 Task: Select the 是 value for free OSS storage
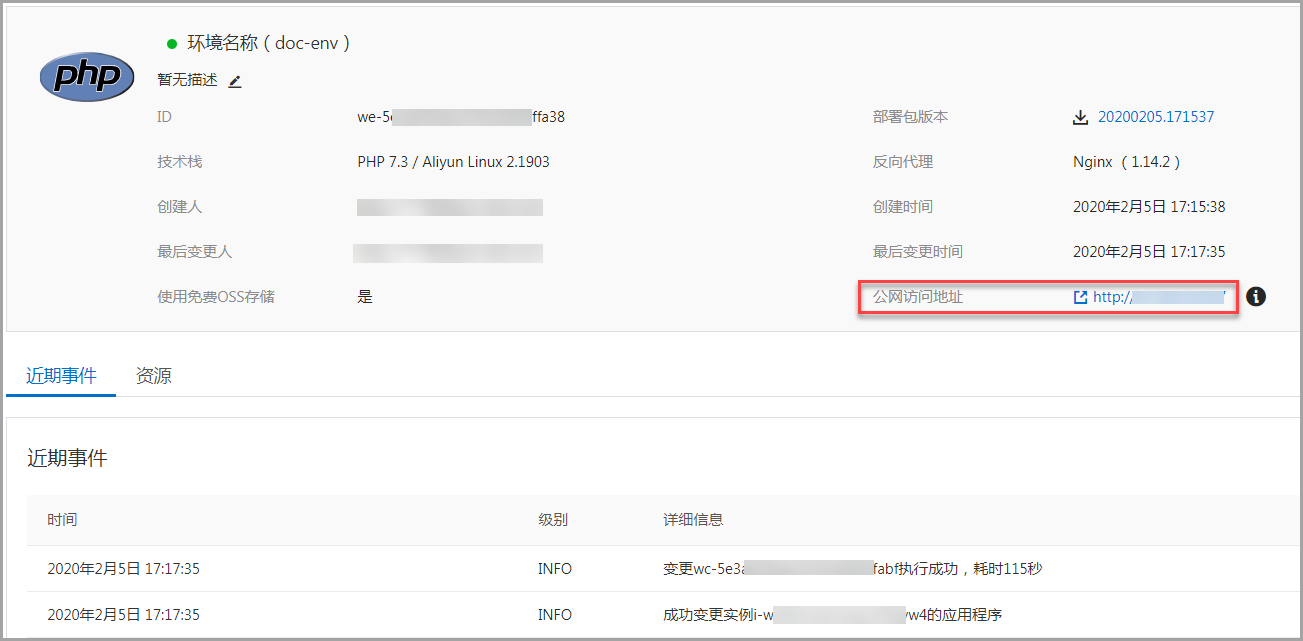coord(365,297)
